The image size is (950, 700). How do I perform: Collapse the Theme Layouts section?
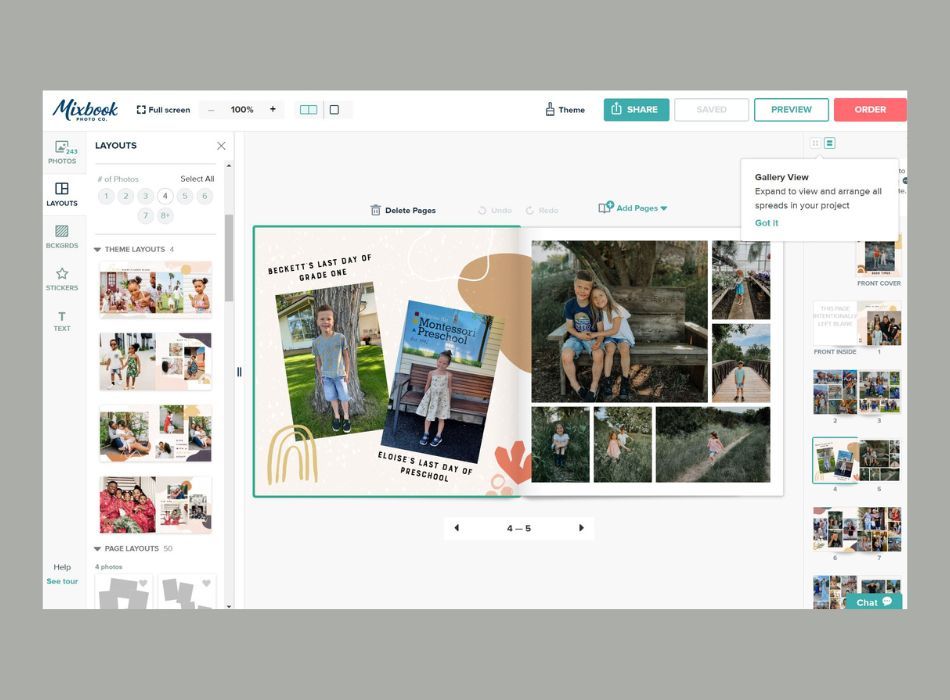pyautogui.click(x=98, y=249)
